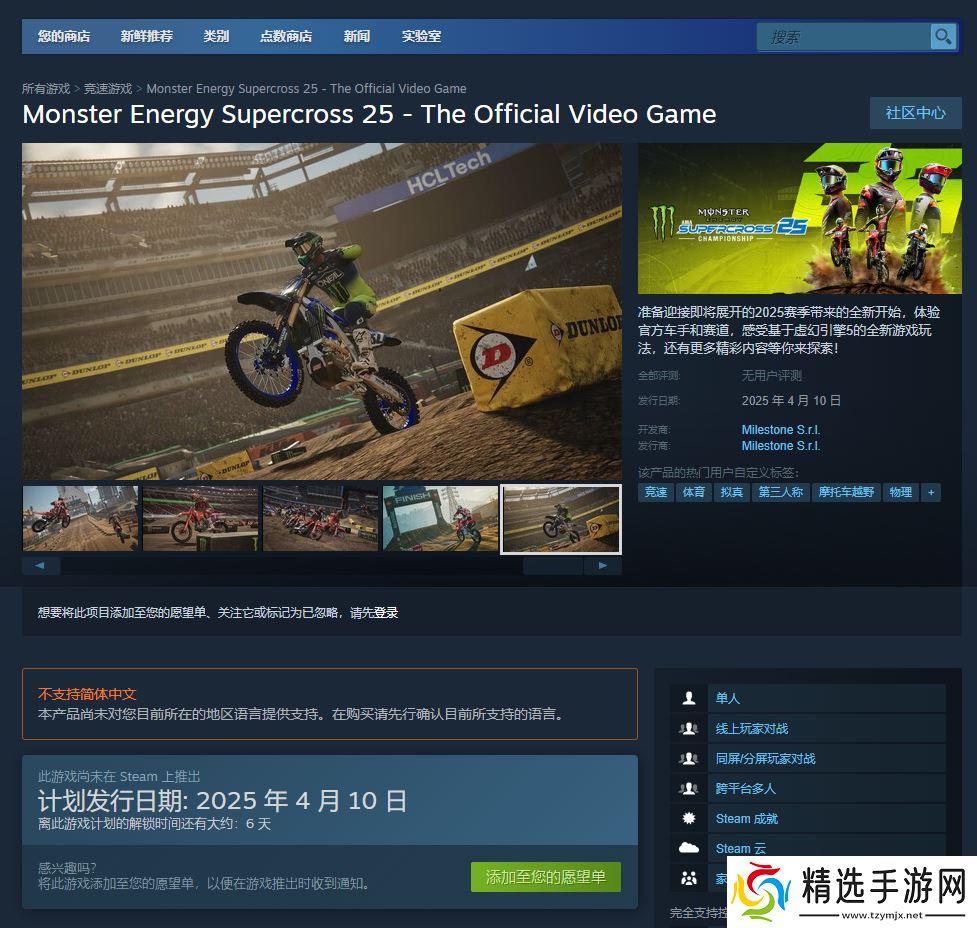Screen dimensions: 977x928
Task: Click the Steam achievements star icon
Action: 688,818
